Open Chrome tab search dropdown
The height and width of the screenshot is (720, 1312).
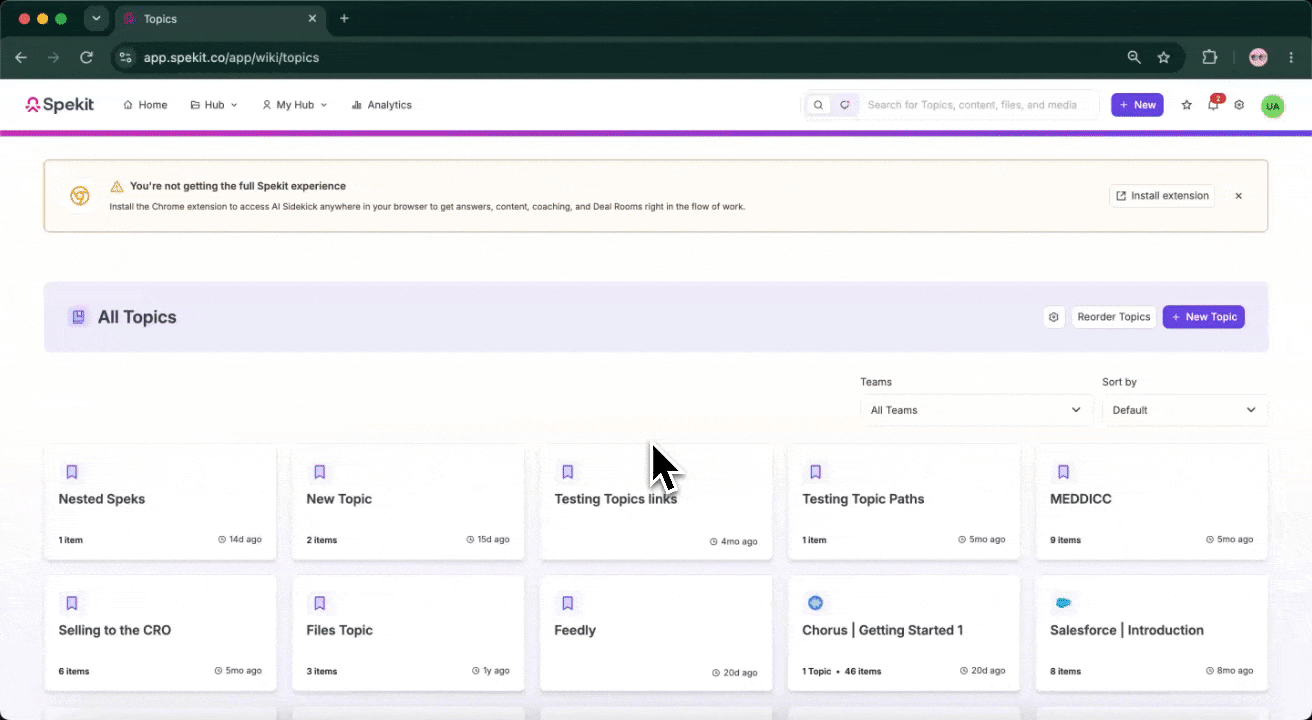click(96, 18)
